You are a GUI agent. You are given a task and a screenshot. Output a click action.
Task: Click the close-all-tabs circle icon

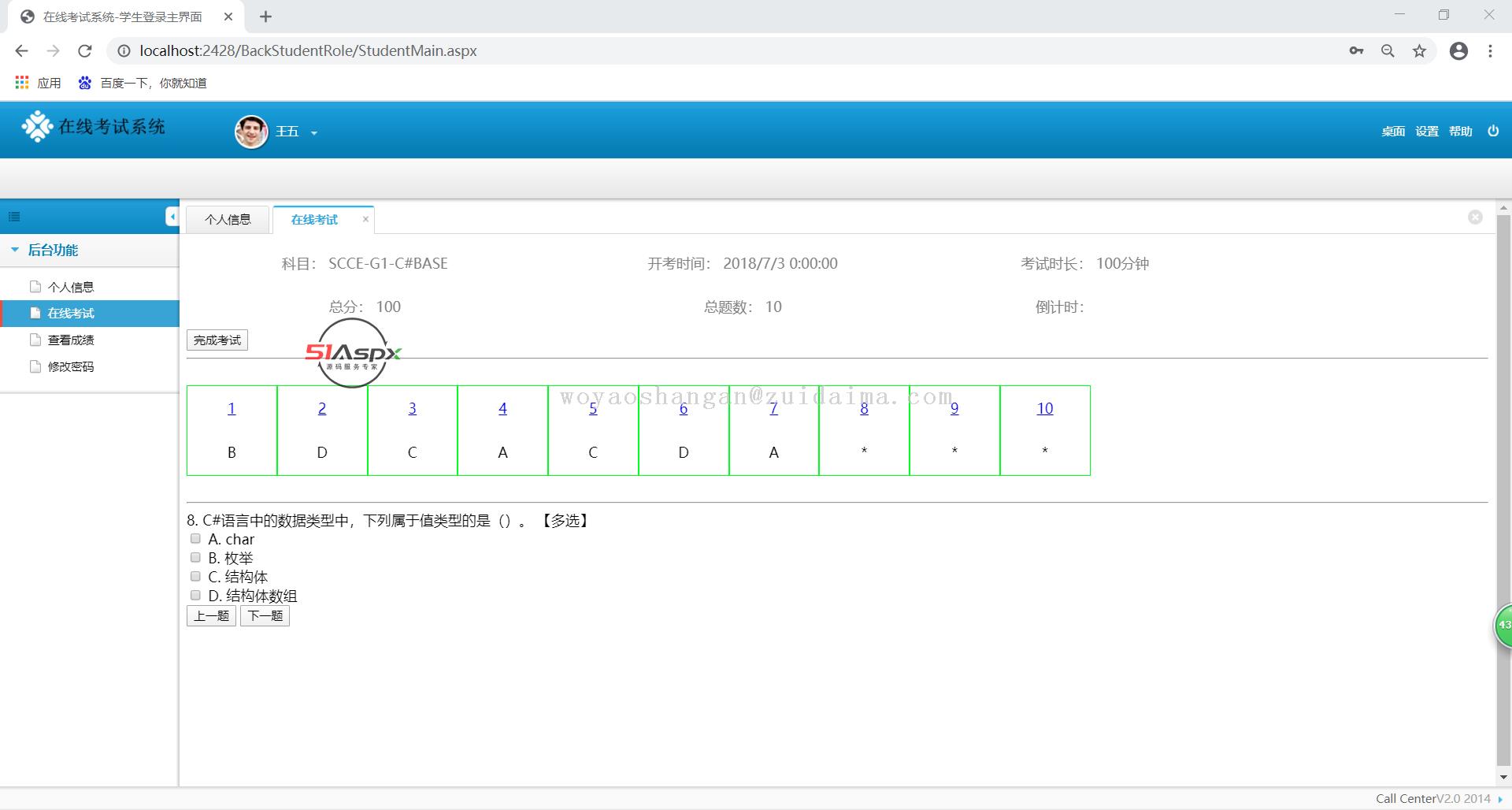pyautogui.click(x=1475, y=217)
